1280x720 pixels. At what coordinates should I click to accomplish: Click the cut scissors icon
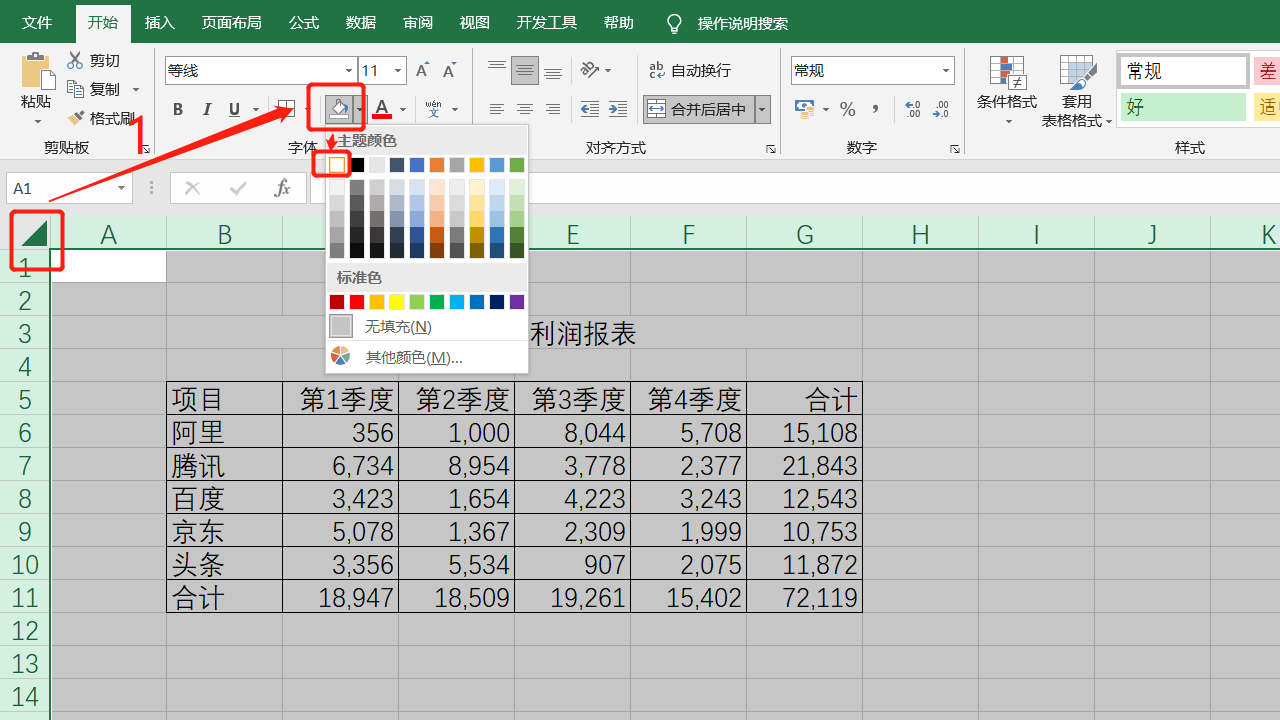76,61
